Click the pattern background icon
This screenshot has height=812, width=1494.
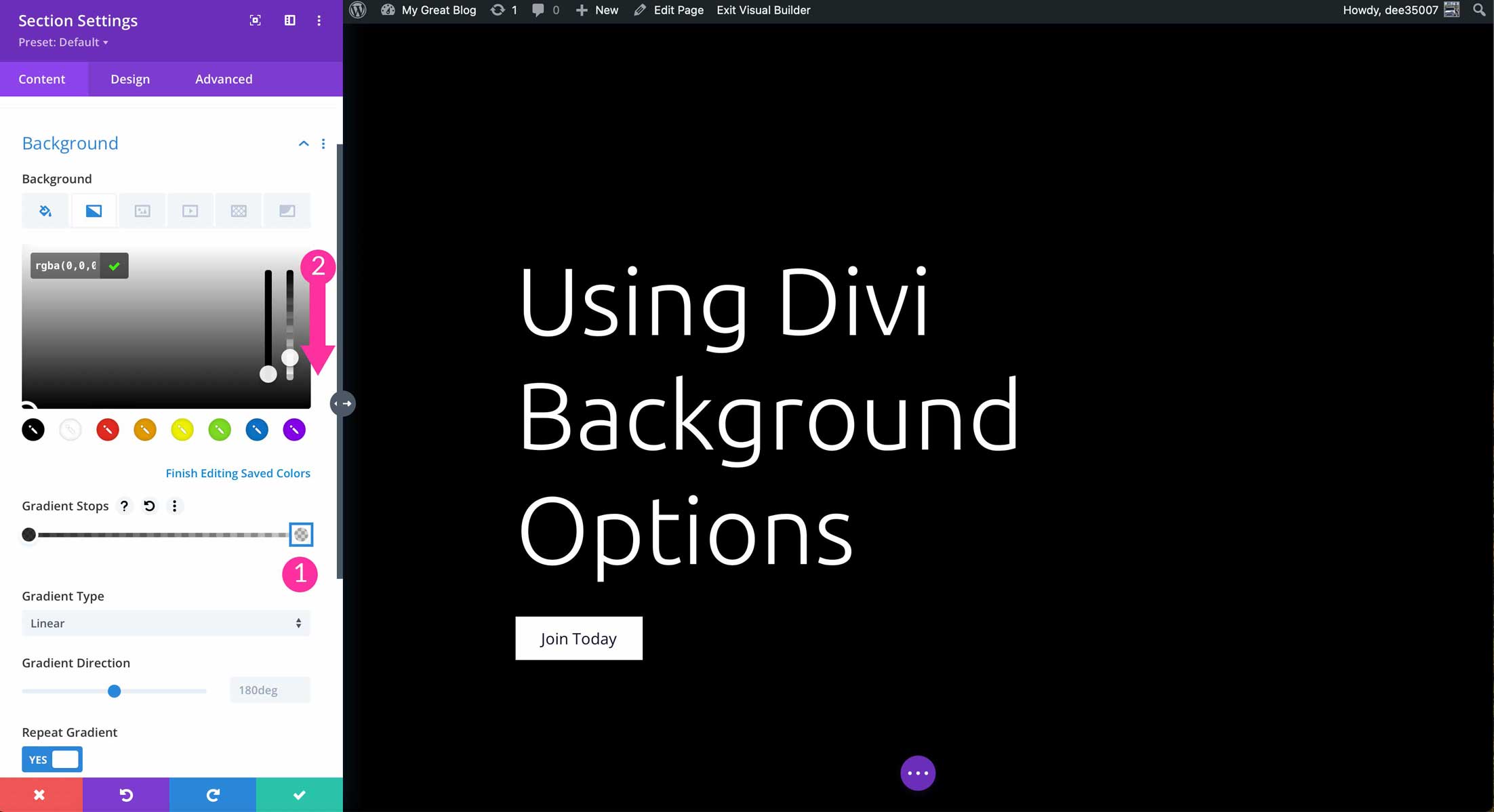point(238,210)
